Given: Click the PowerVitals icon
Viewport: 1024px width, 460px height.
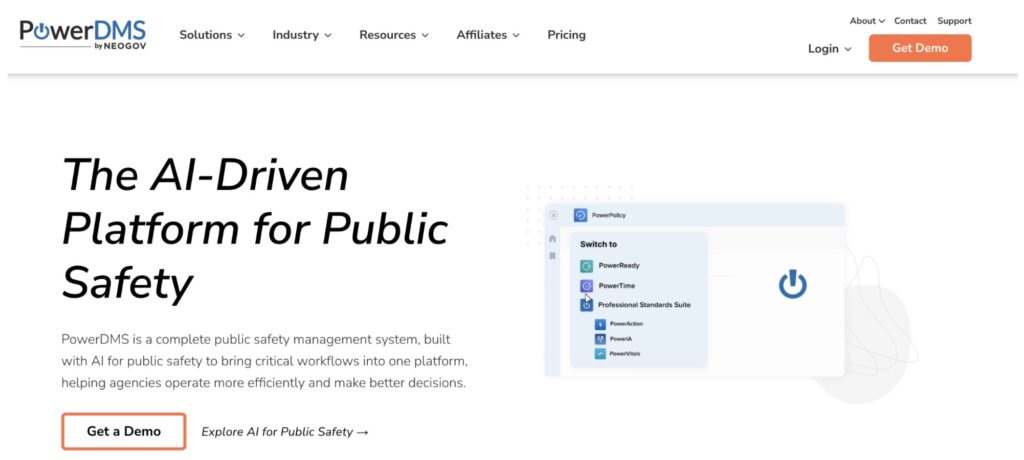Looking at the screenshot, I should tap(600, 353).
